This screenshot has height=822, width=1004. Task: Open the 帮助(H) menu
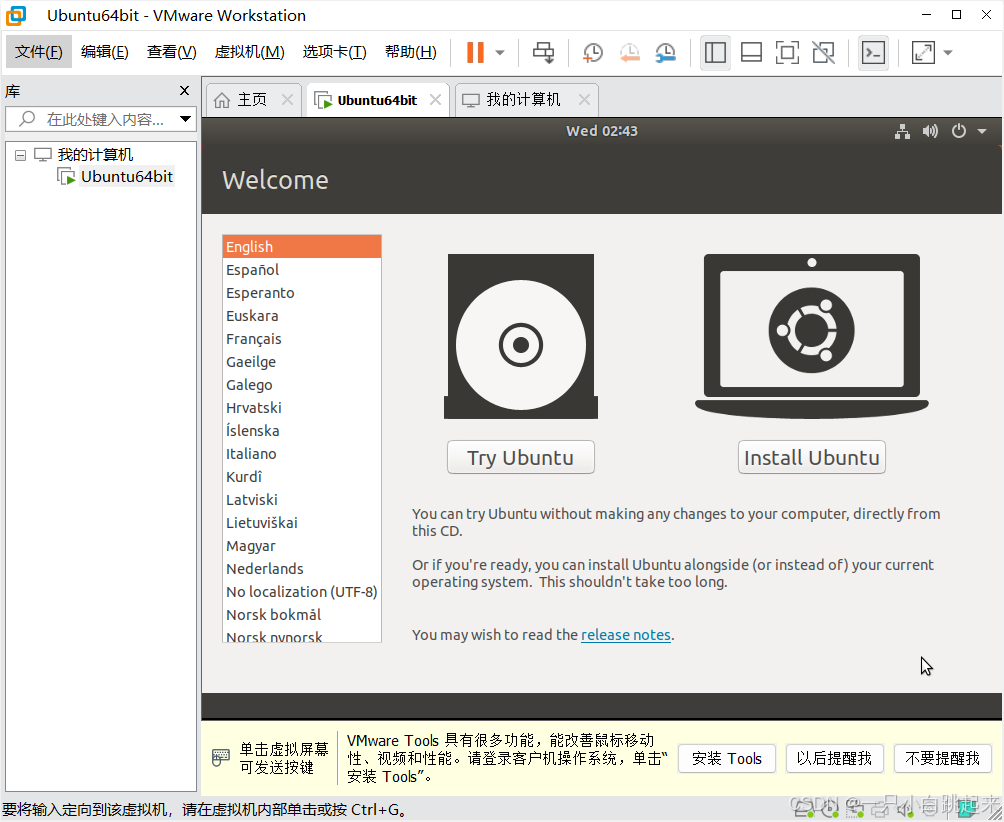tap(411, 52)
